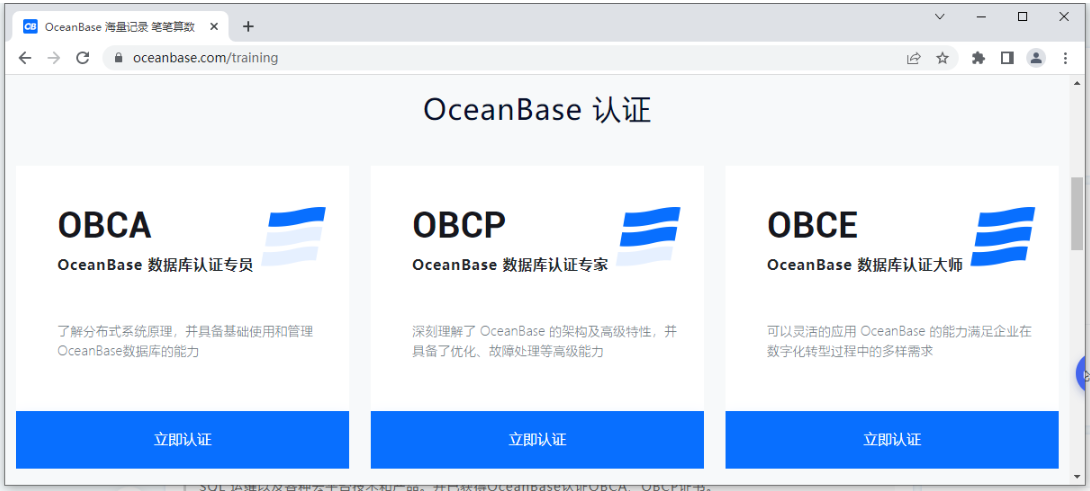
Task: Reload the oceanbase.com page
Action: tap(83, 58)
